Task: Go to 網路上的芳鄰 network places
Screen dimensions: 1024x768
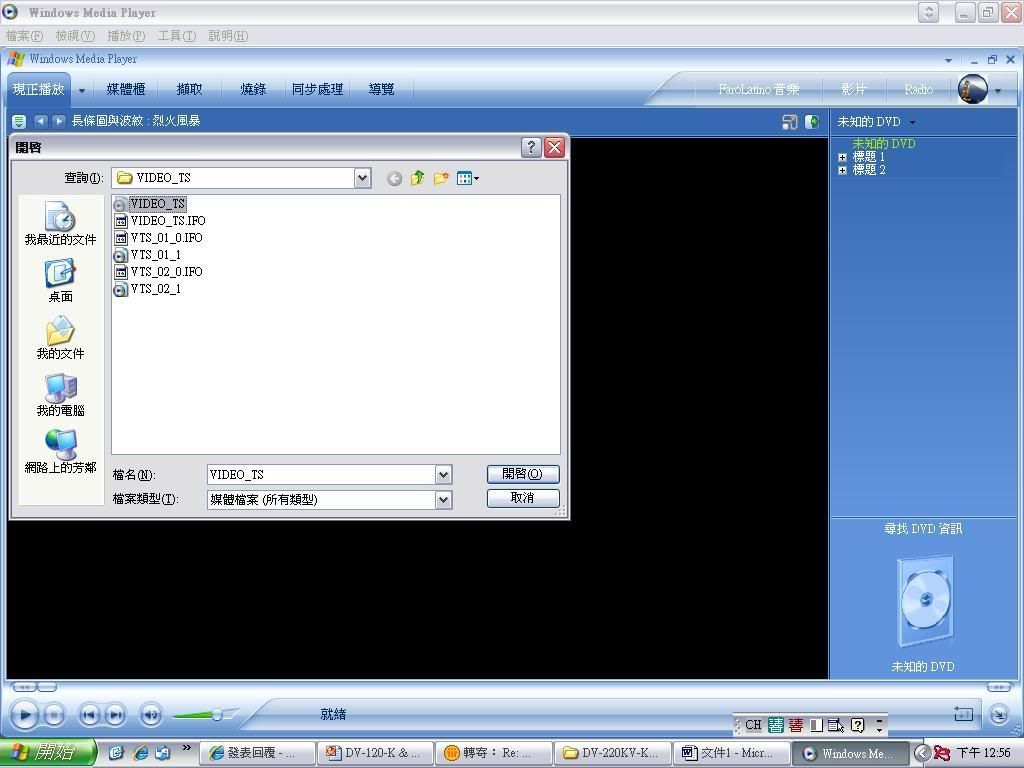Action: click(x=60, y=452)
